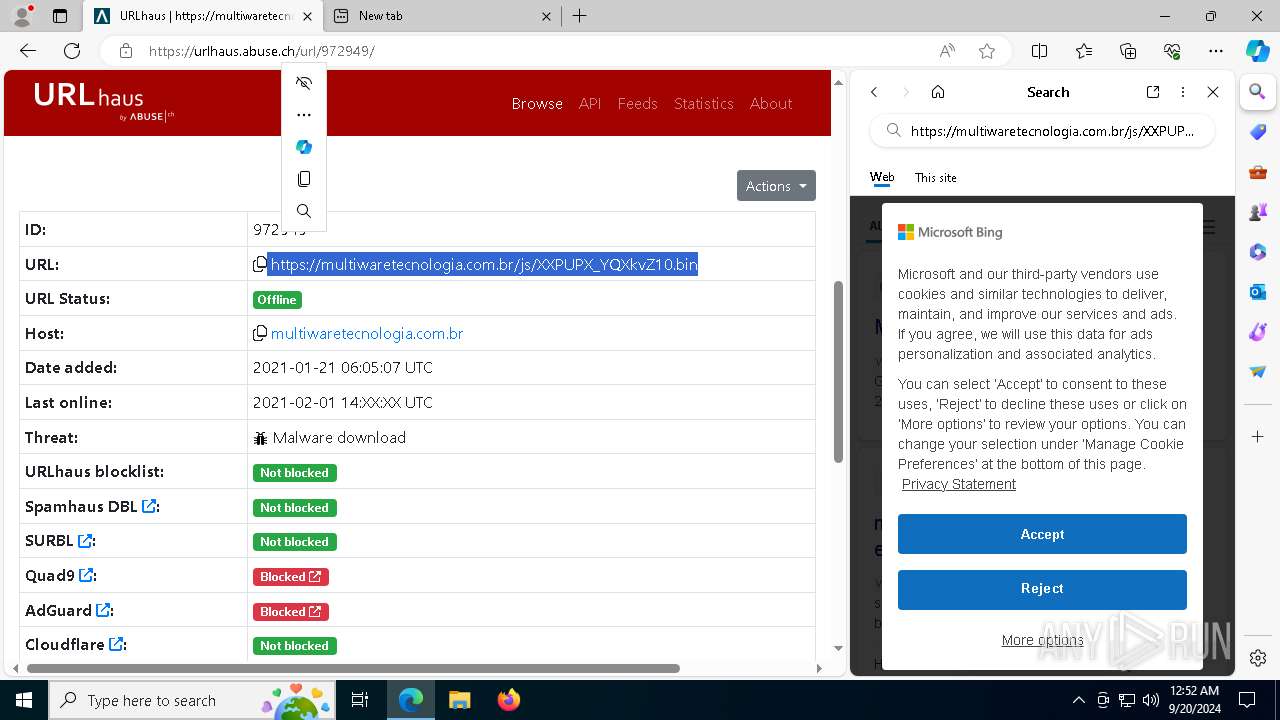The height and width of the screenshot is (720, 1280).
Task: Open Quad9 external link icon
Action: 87,576
